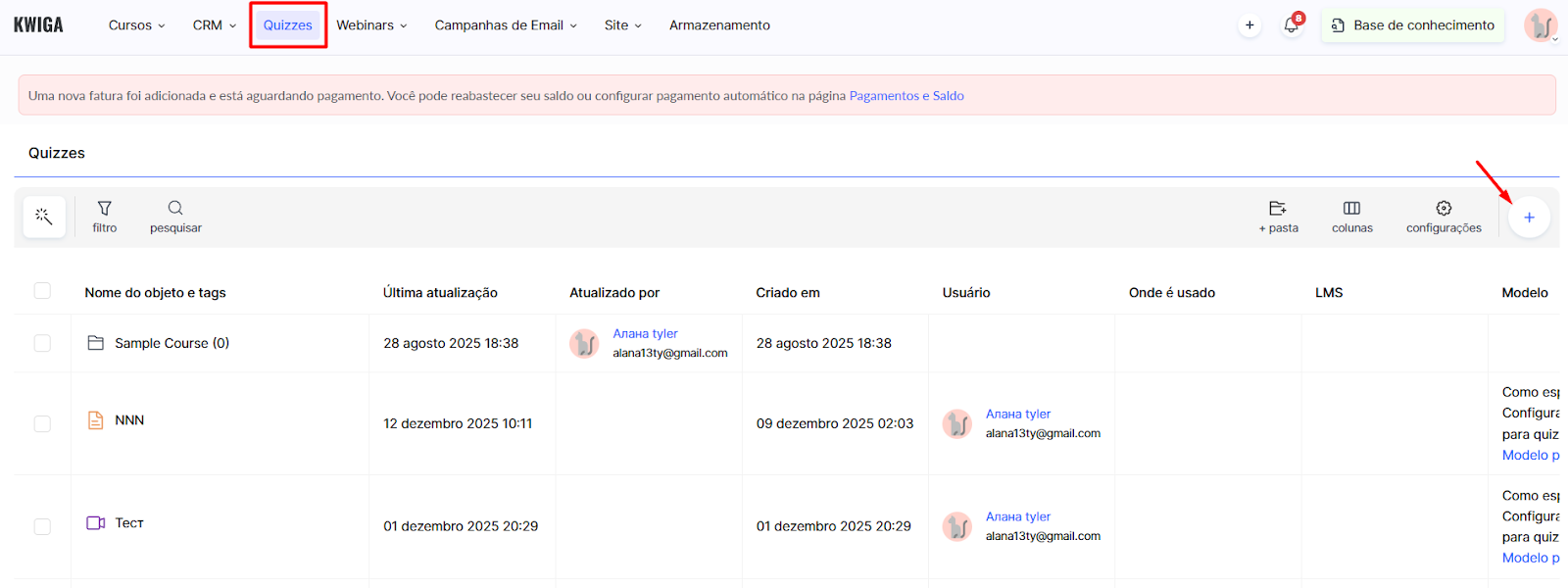Viewport: 1568px width, 588px height.
Task: Open the NNN quiz name
Action: [x=129, y=420]
